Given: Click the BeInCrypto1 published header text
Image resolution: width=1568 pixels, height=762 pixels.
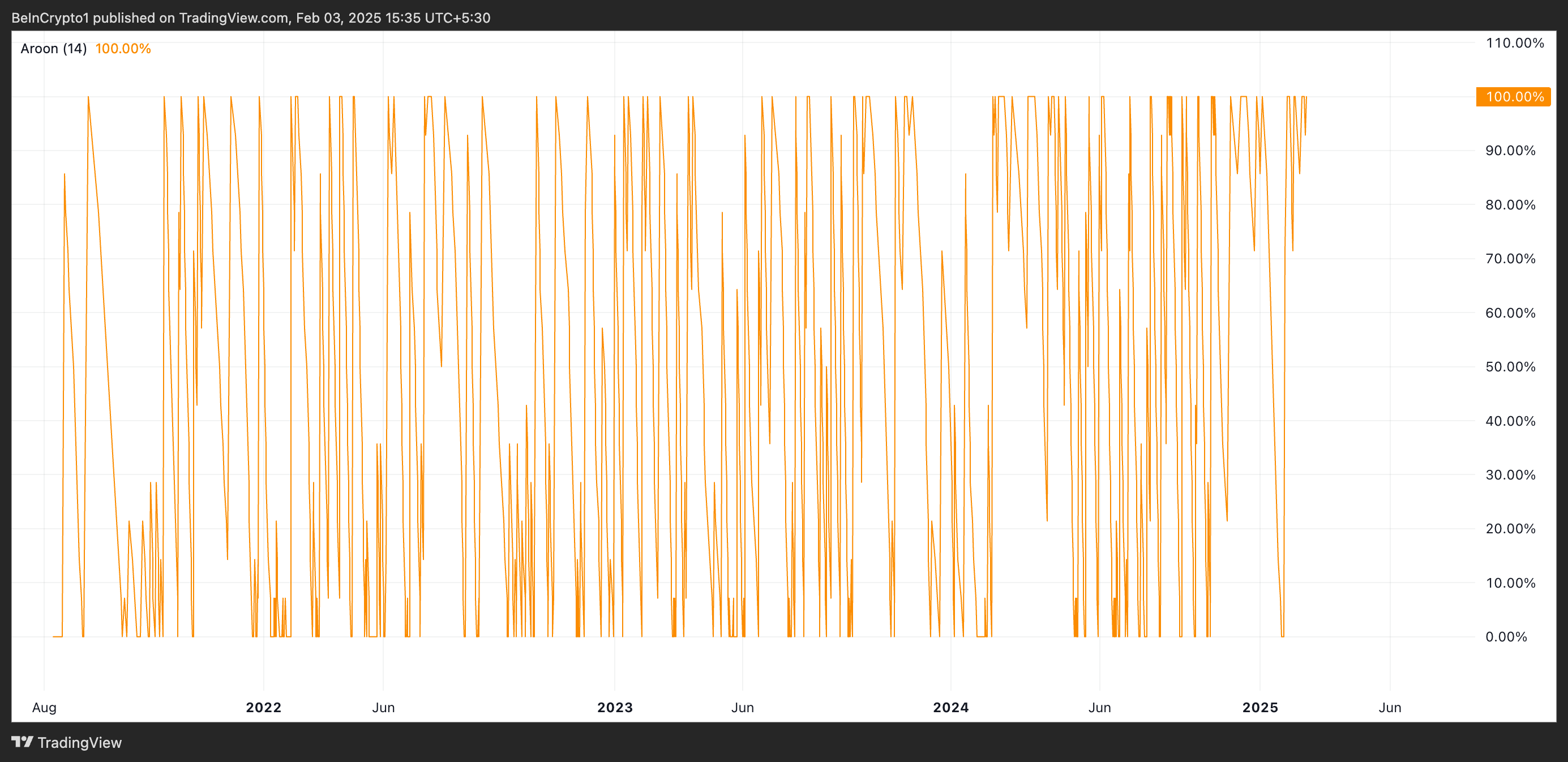Looking at the screenshot, I should 251,18.
